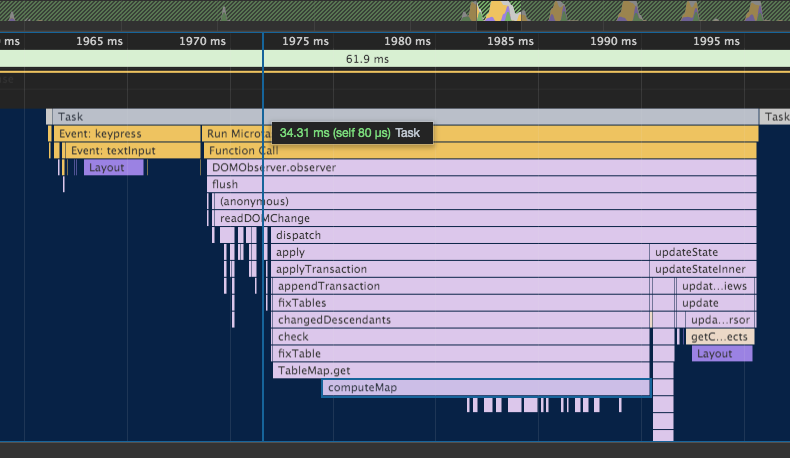The image size is (790, 458).
Task: Select the updateStateInner bar
Action: click(x=703, y=269)
